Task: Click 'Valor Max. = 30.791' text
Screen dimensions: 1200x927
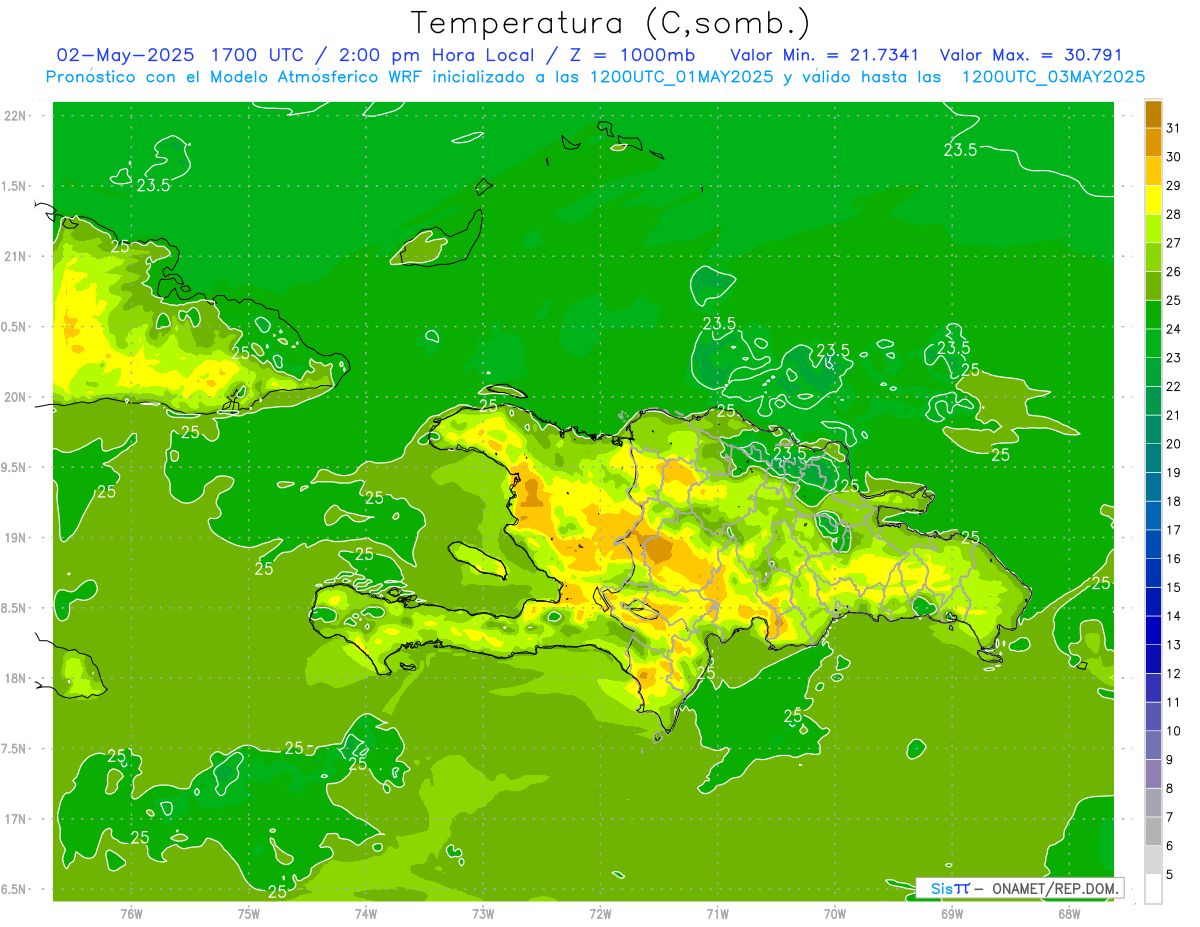Action: (x=1032, y=55)
